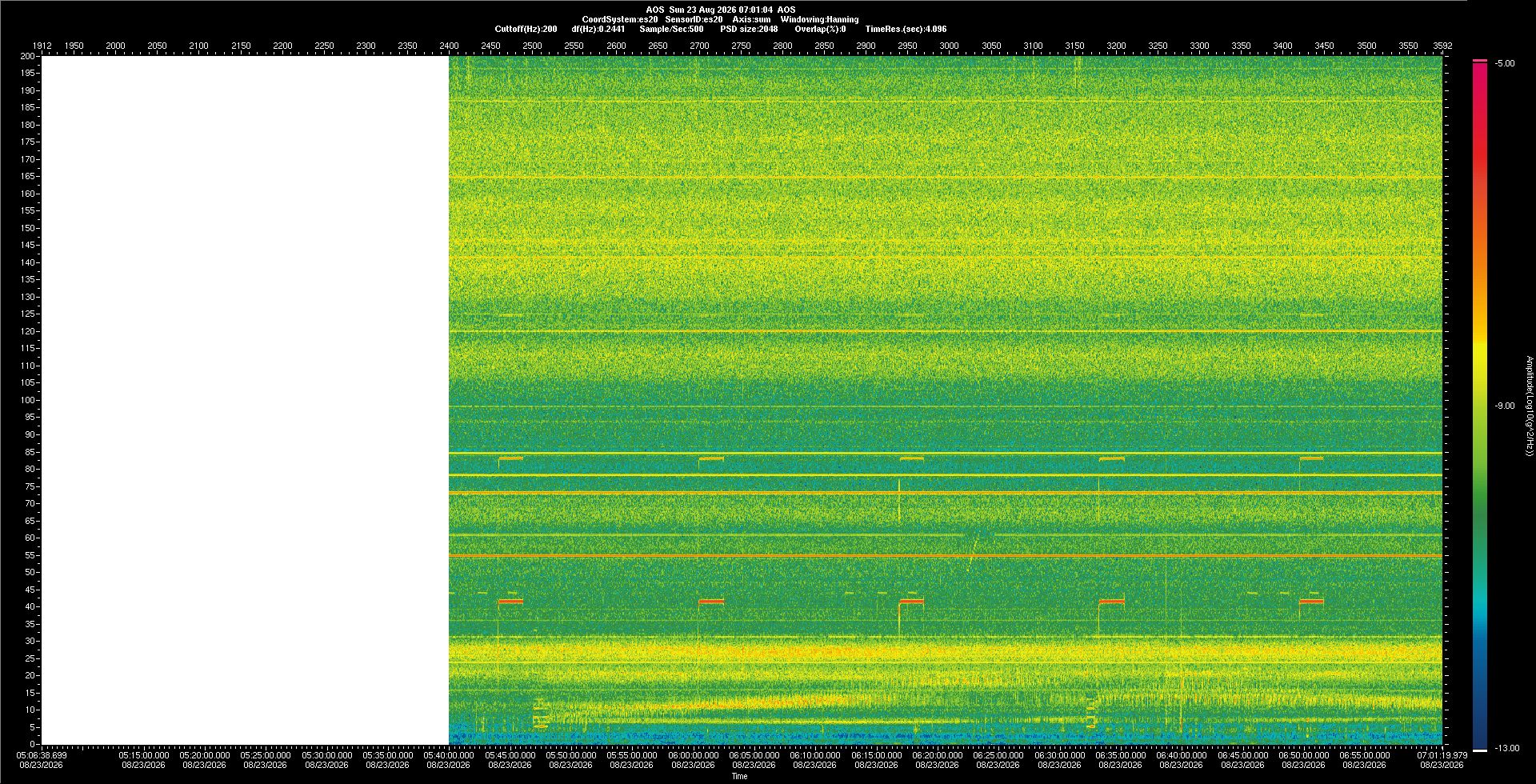Click the 200 Hz frequency axis tick

(x=29, y=56)
